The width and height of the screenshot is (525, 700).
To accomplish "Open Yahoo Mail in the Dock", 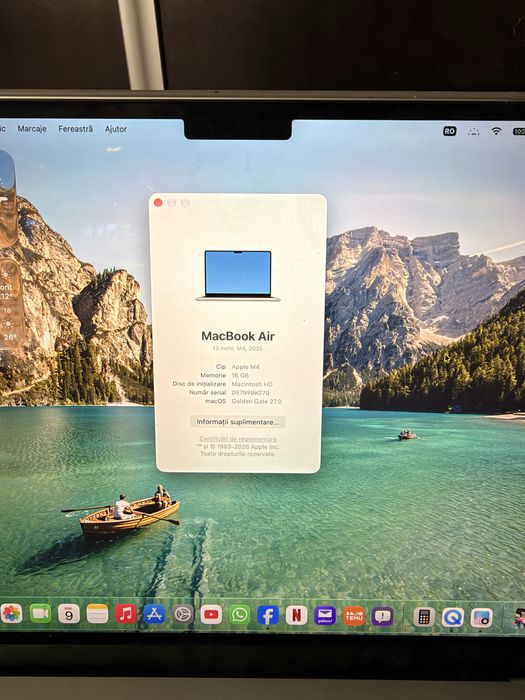I will pos(325,616).
